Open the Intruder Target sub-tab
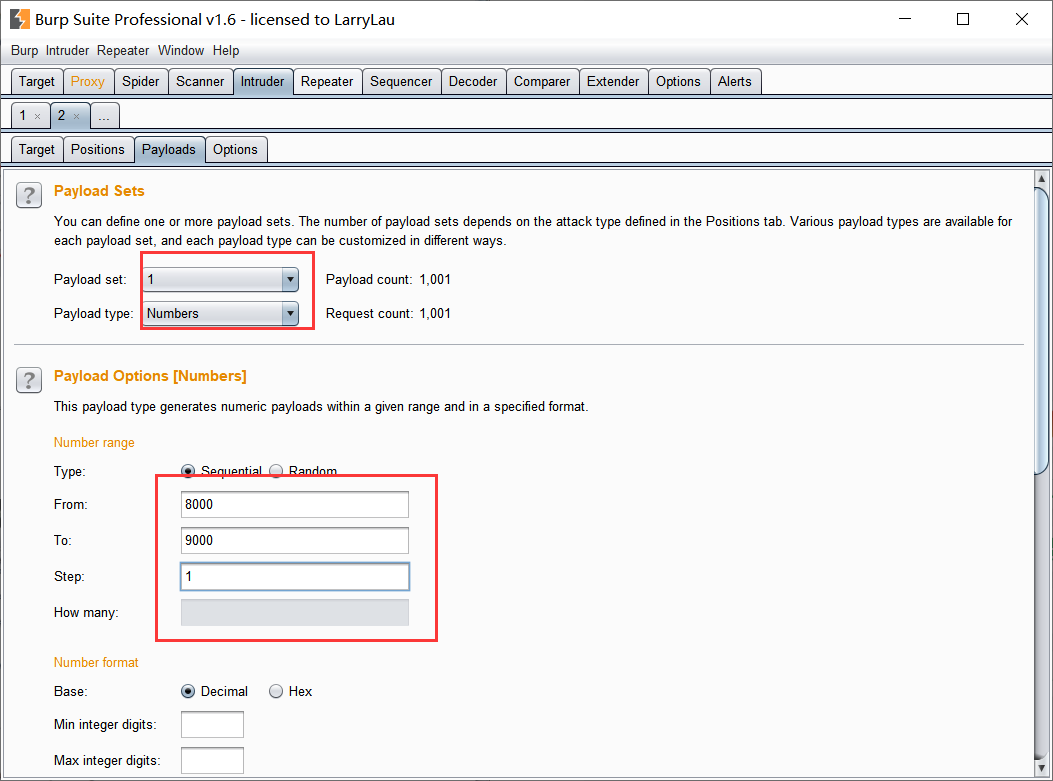The image size is (1053, 781). 37,150
